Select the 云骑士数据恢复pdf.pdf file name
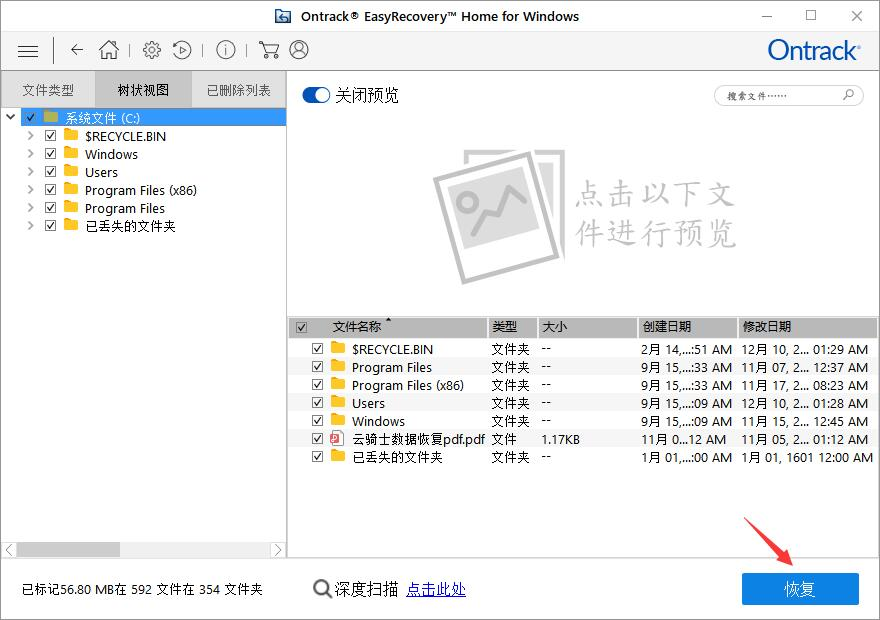 coord(418,439)
